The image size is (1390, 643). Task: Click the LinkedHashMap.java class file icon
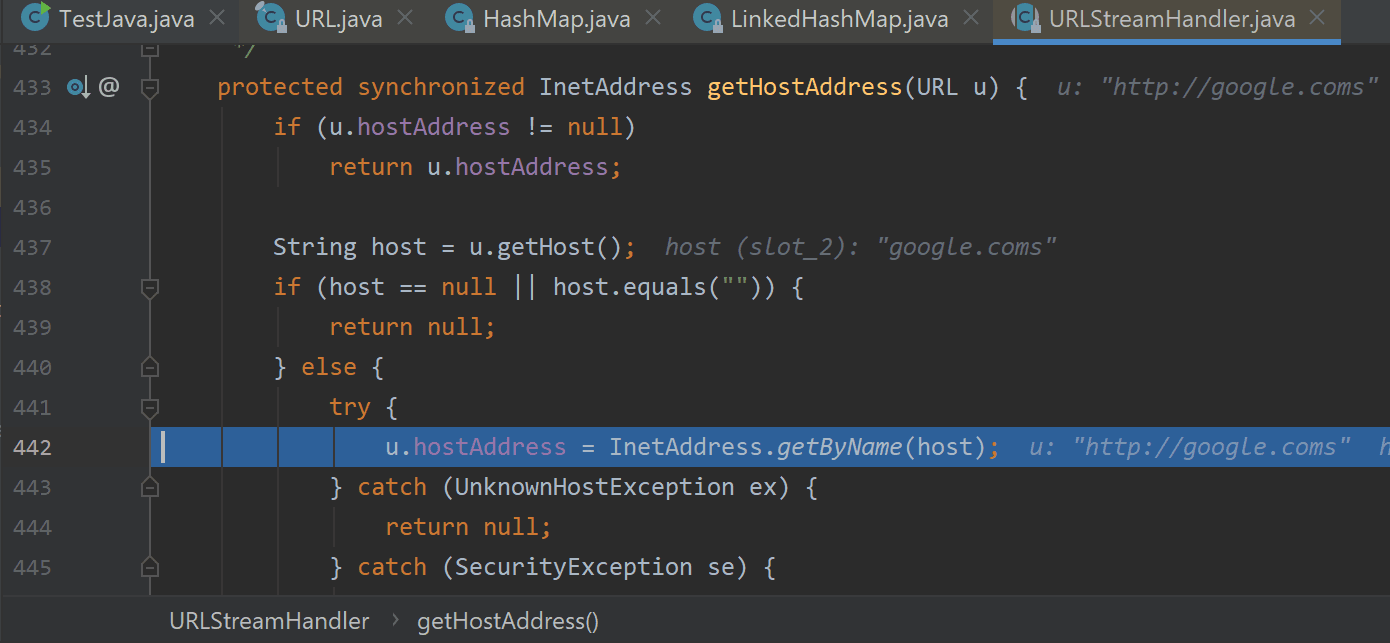[x=708, y=18]
